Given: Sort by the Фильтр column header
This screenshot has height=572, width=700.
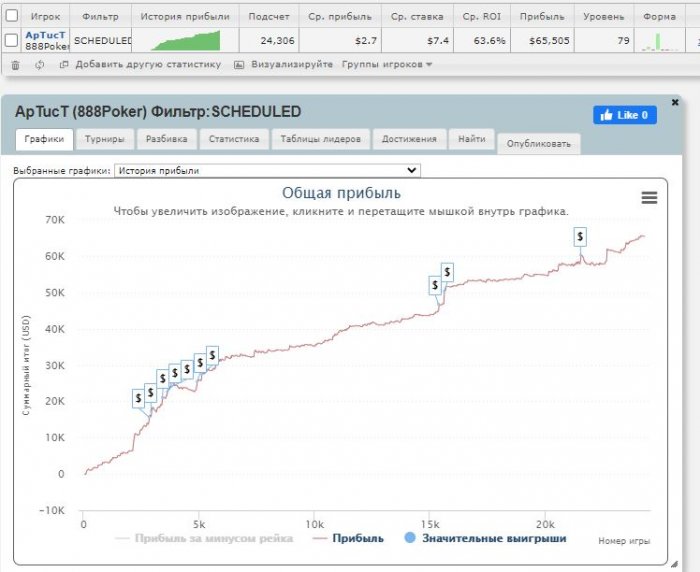Looking at the screenshot, I should click(100, 17).
